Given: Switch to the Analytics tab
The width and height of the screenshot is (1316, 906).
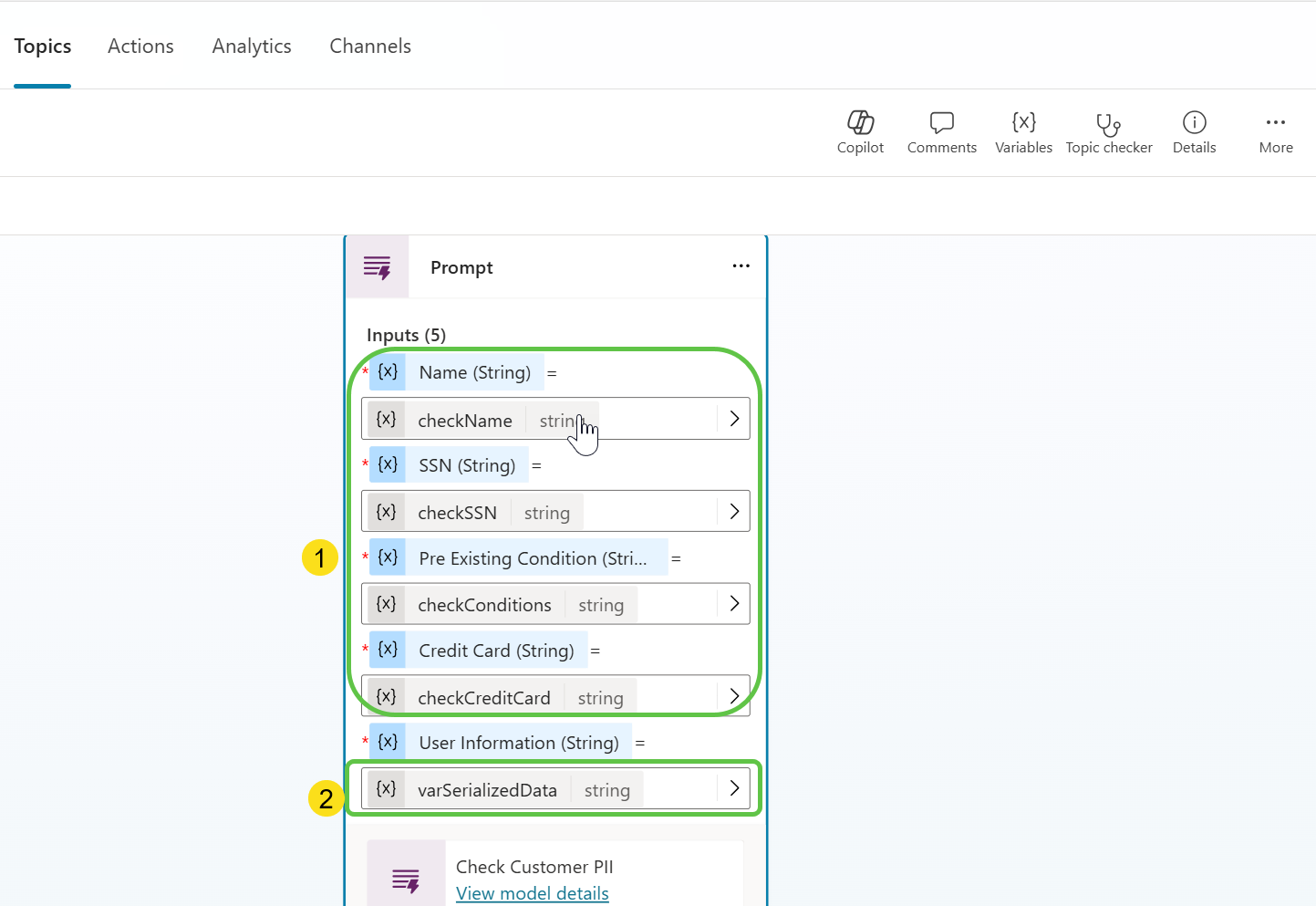Looking at the screenshot, I should (x=252, y=47).
